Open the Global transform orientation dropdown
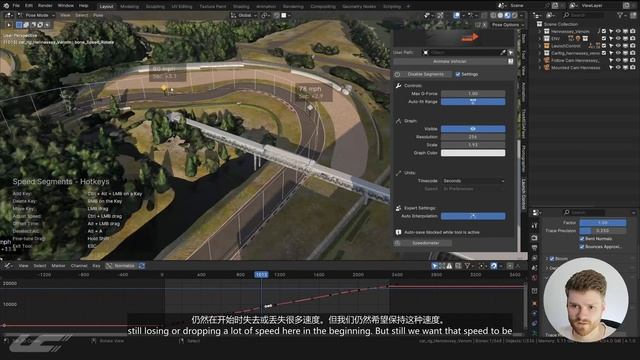 244,15
